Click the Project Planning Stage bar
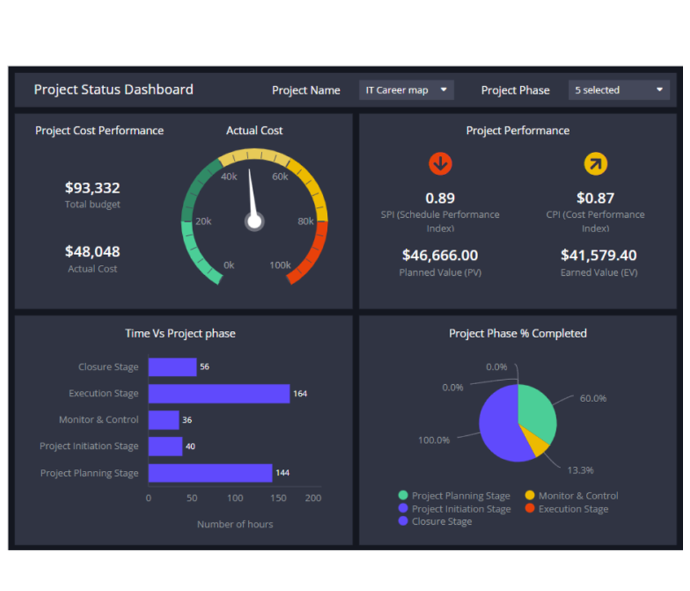This screenshot has width=690, height=591. click(x=210, y=473)
